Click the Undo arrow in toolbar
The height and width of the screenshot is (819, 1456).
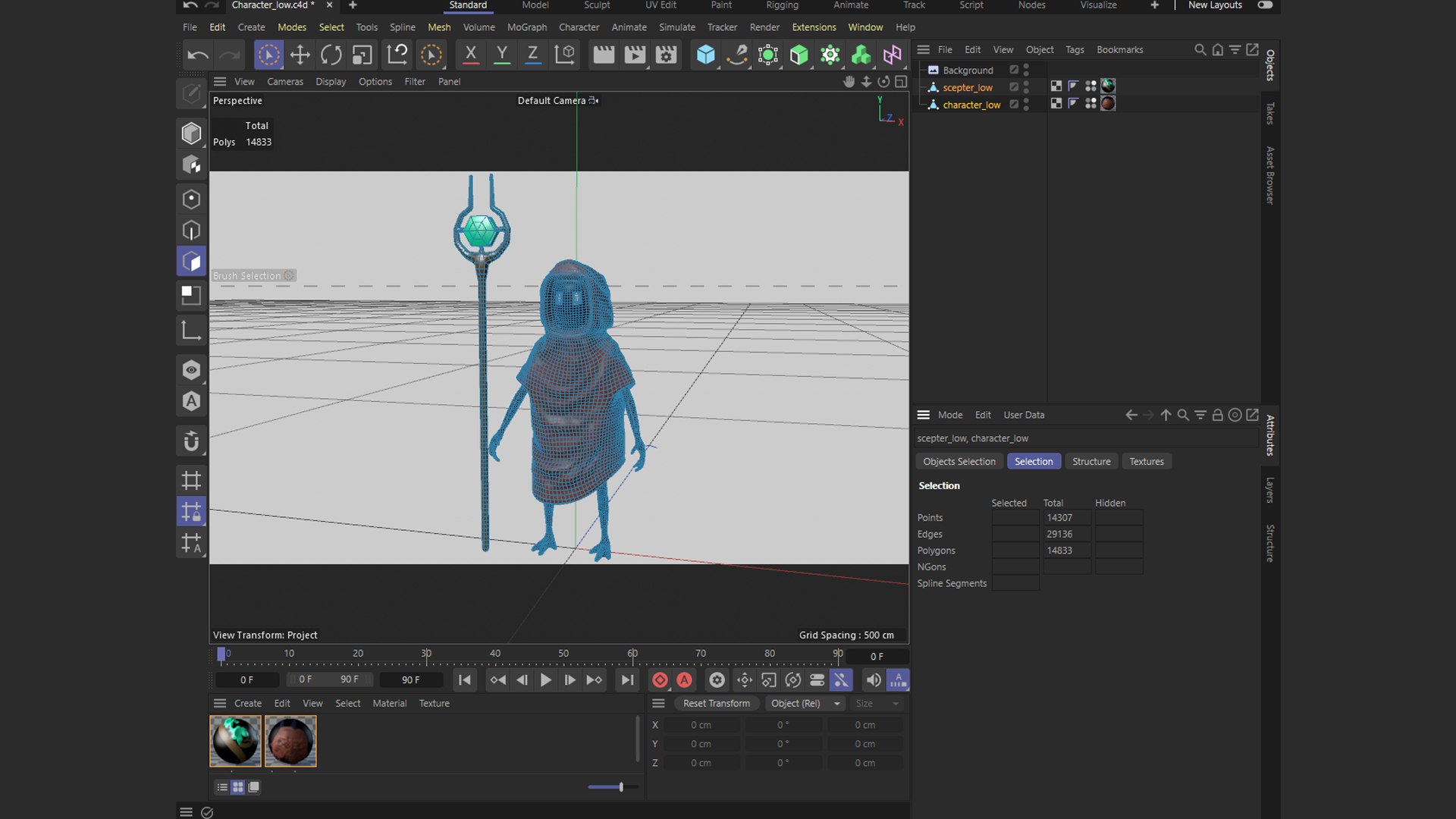198,55
